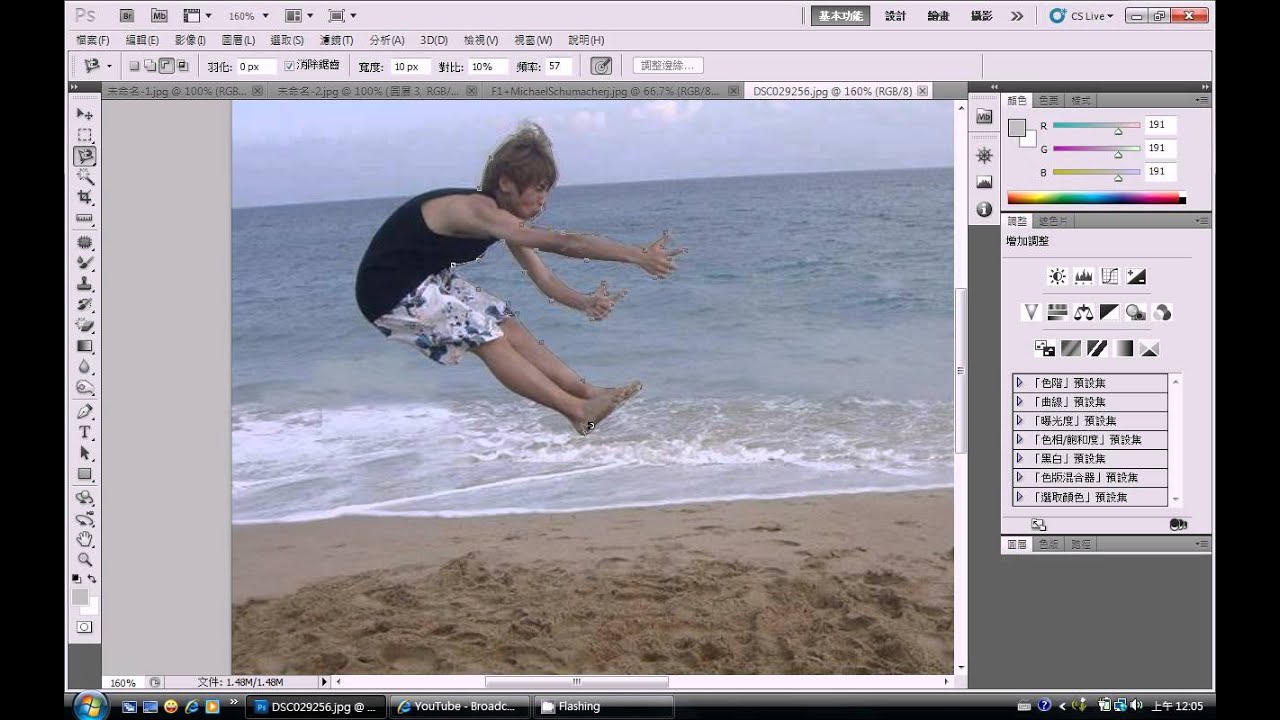Select the Pen tool
Screen dimensions: 1280x720
click(85, 411)
